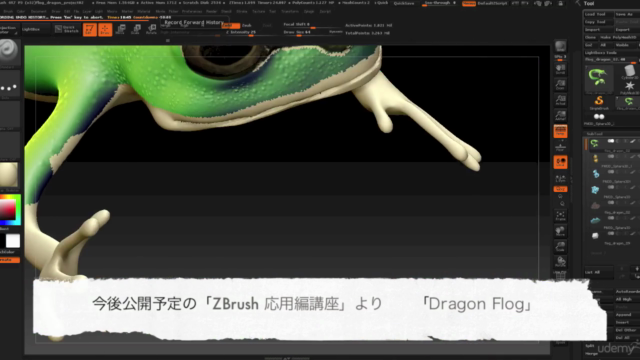Click the QuickSave button

(404, 3)
